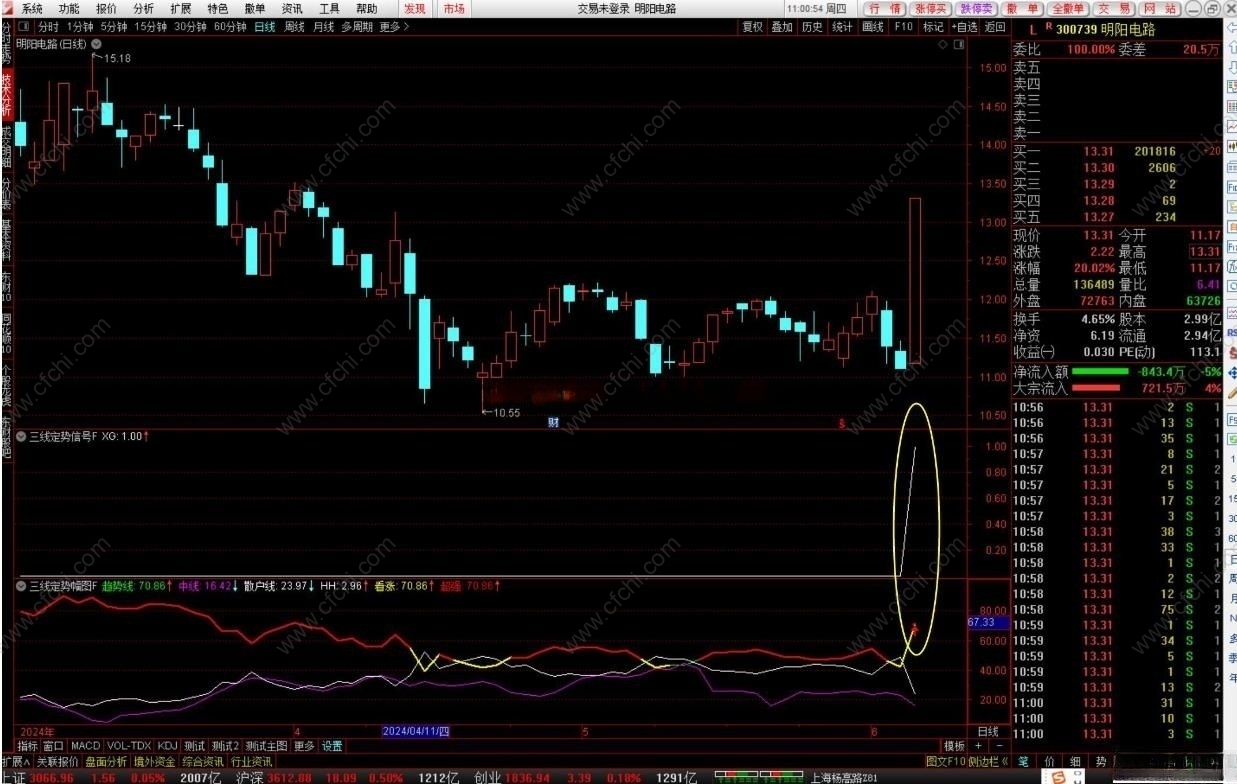
Task: Select the 月线 chart period
Action: tap(323, 27)
